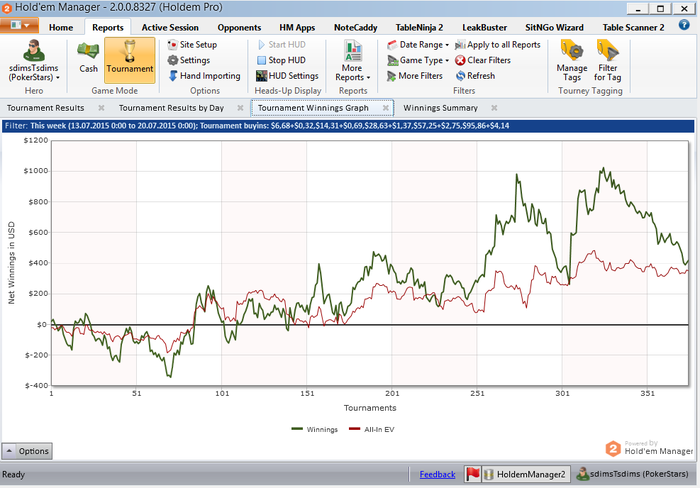Open the NoteCaddy ribbon tab
Screen dimensions: 700x488
pos(356,28)
